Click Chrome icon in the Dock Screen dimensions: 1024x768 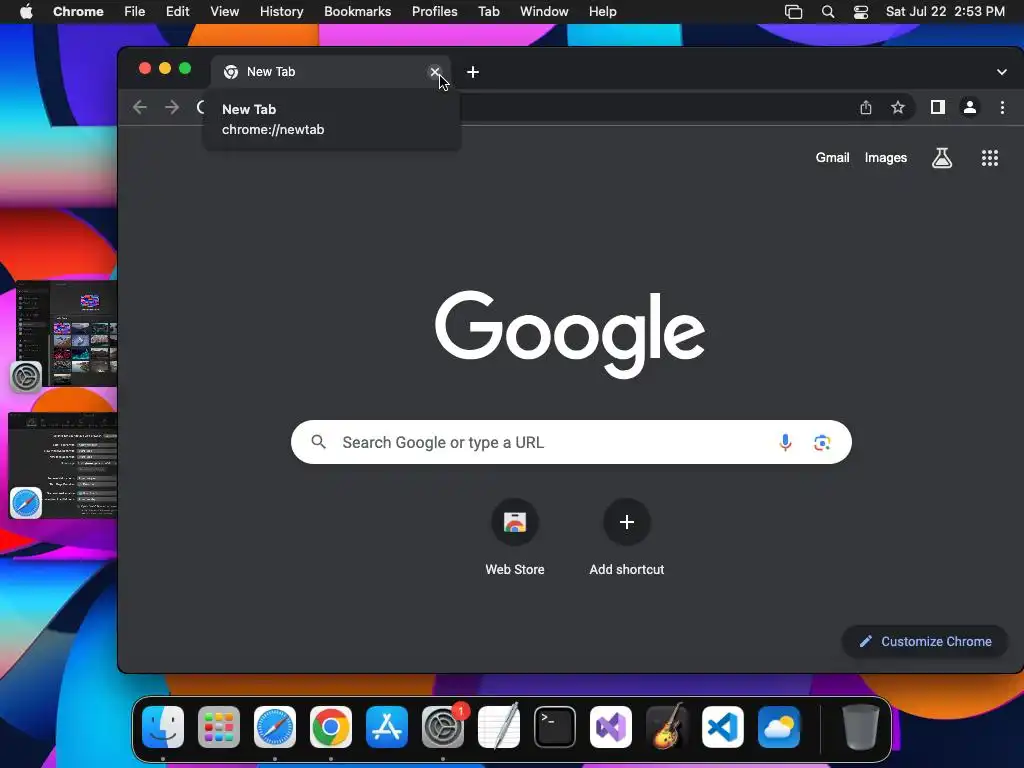(x=331, y=727)
